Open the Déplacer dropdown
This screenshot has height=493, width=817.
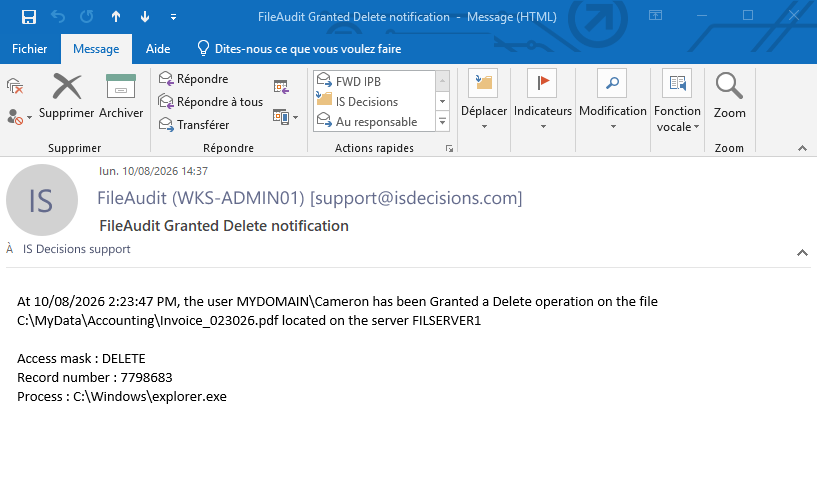point(484,99)
